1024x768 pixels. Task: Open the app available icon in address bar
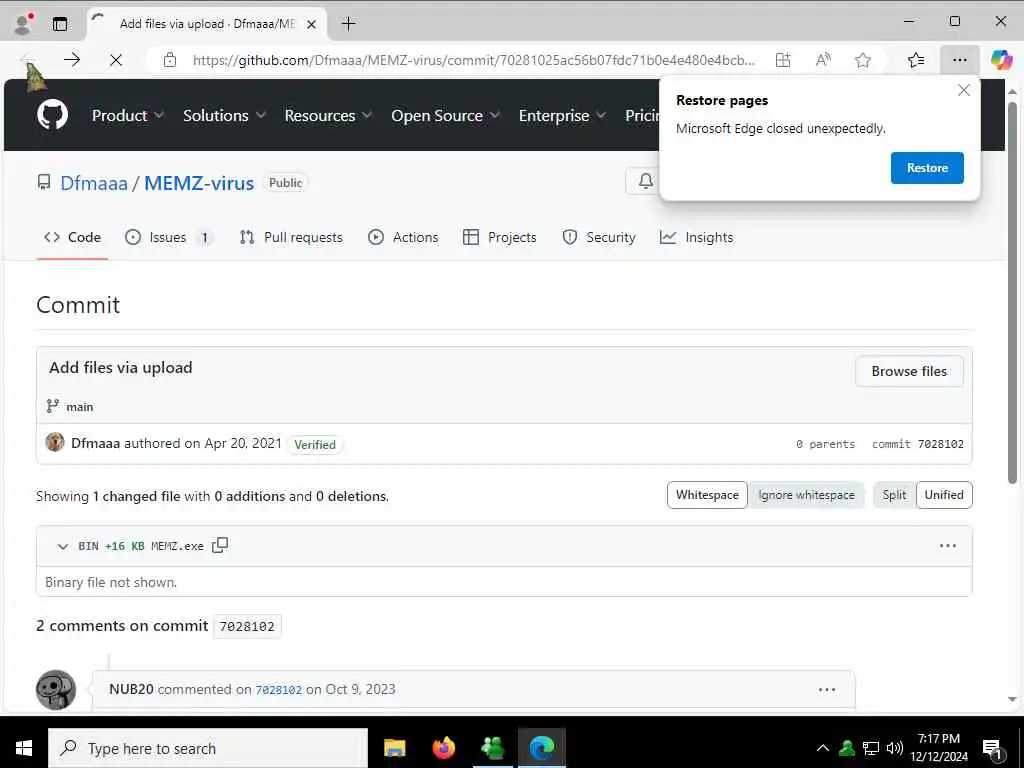pos(783,60)
